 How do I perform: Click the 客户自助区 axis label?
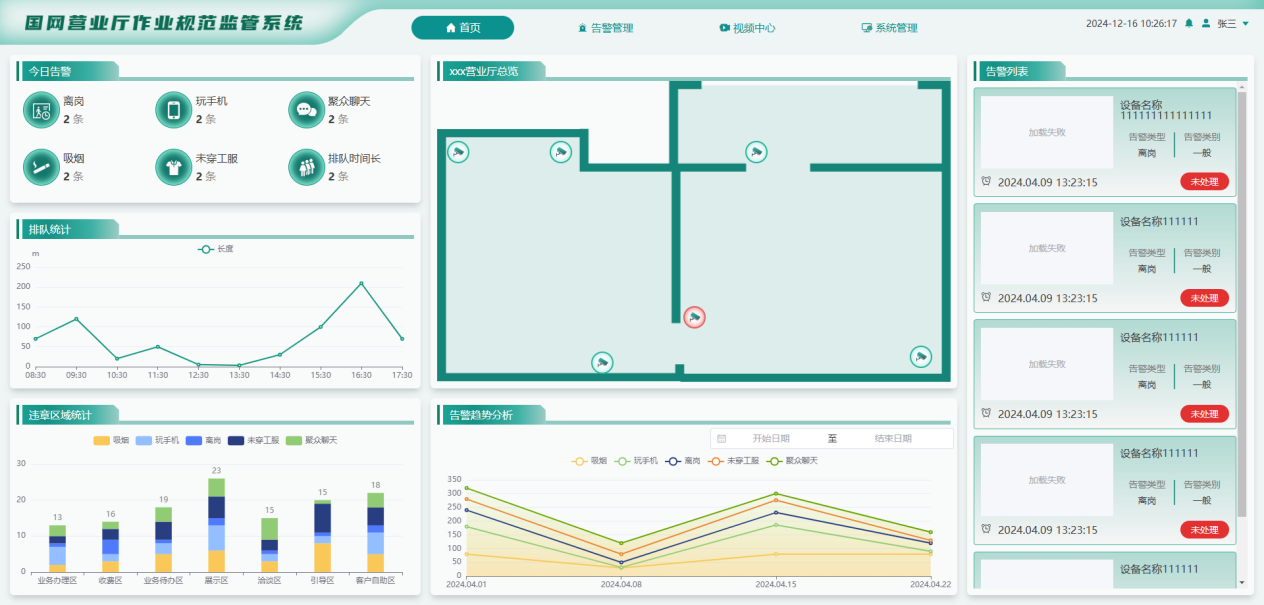[375, 580]
